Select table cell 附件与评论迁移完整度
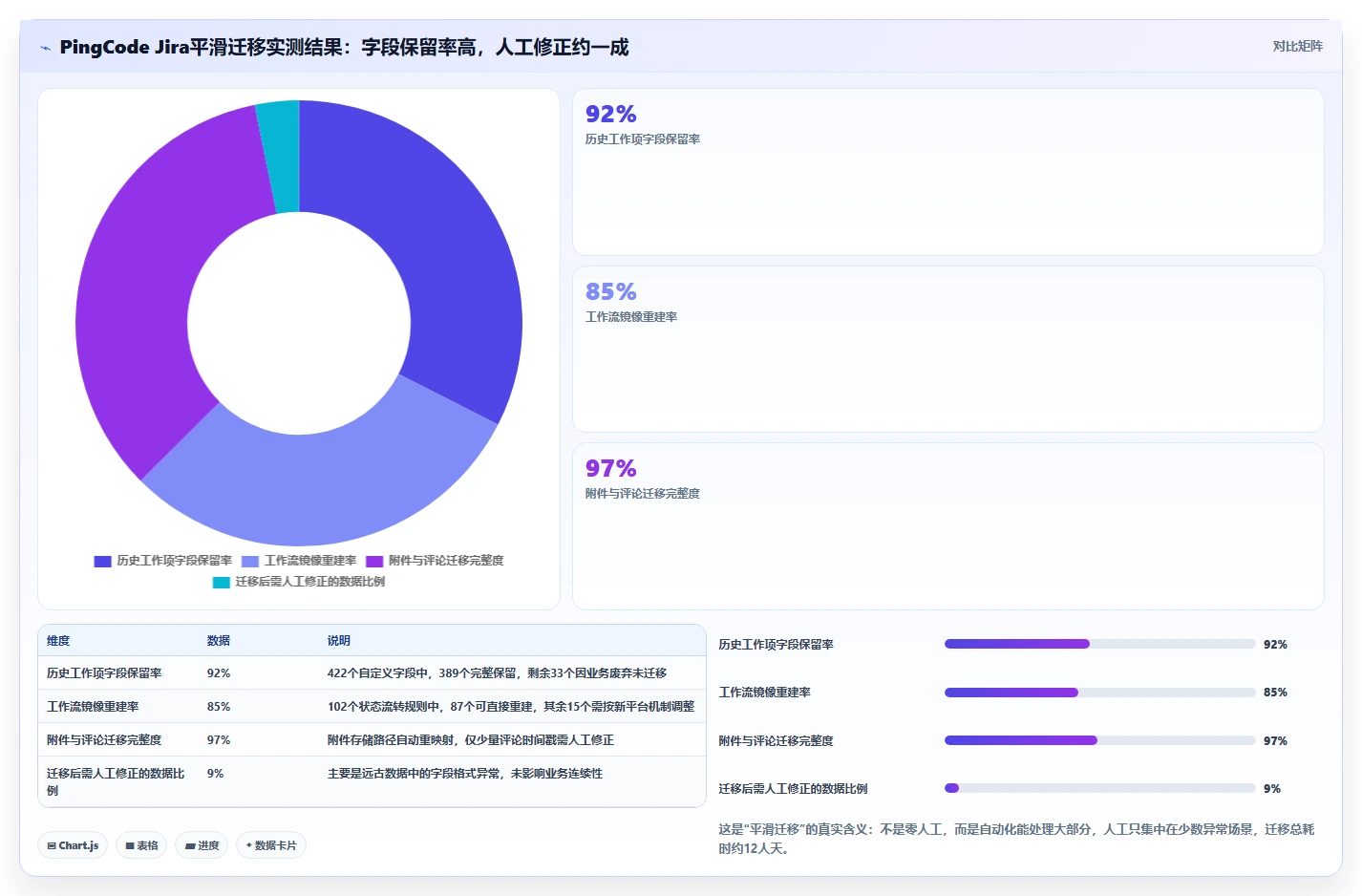 104,740
